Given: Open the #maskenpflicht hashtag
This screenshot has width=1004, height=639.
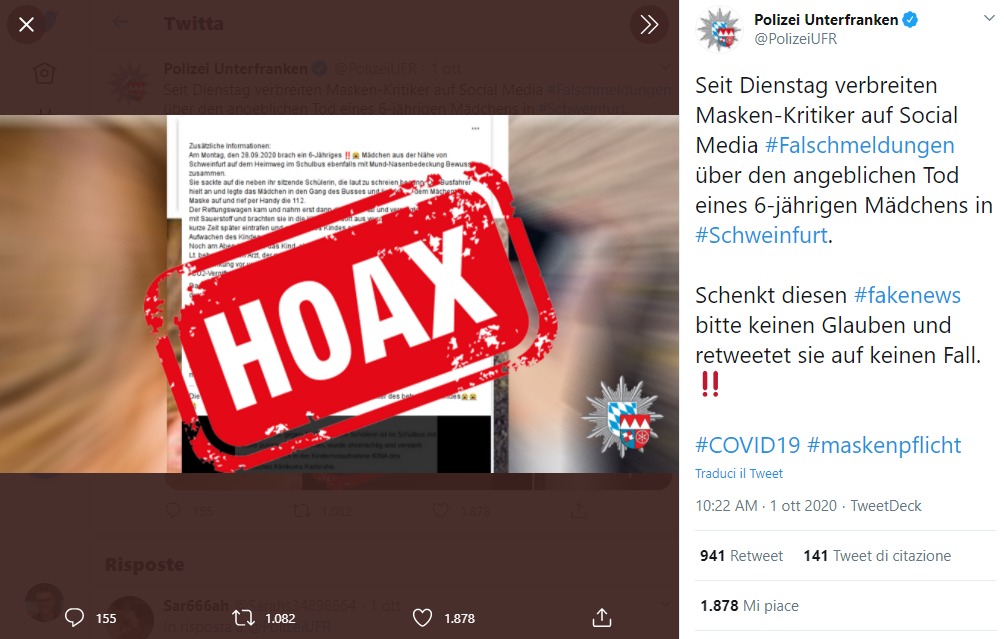Looking at the screenshot, I should pos(884,445).
